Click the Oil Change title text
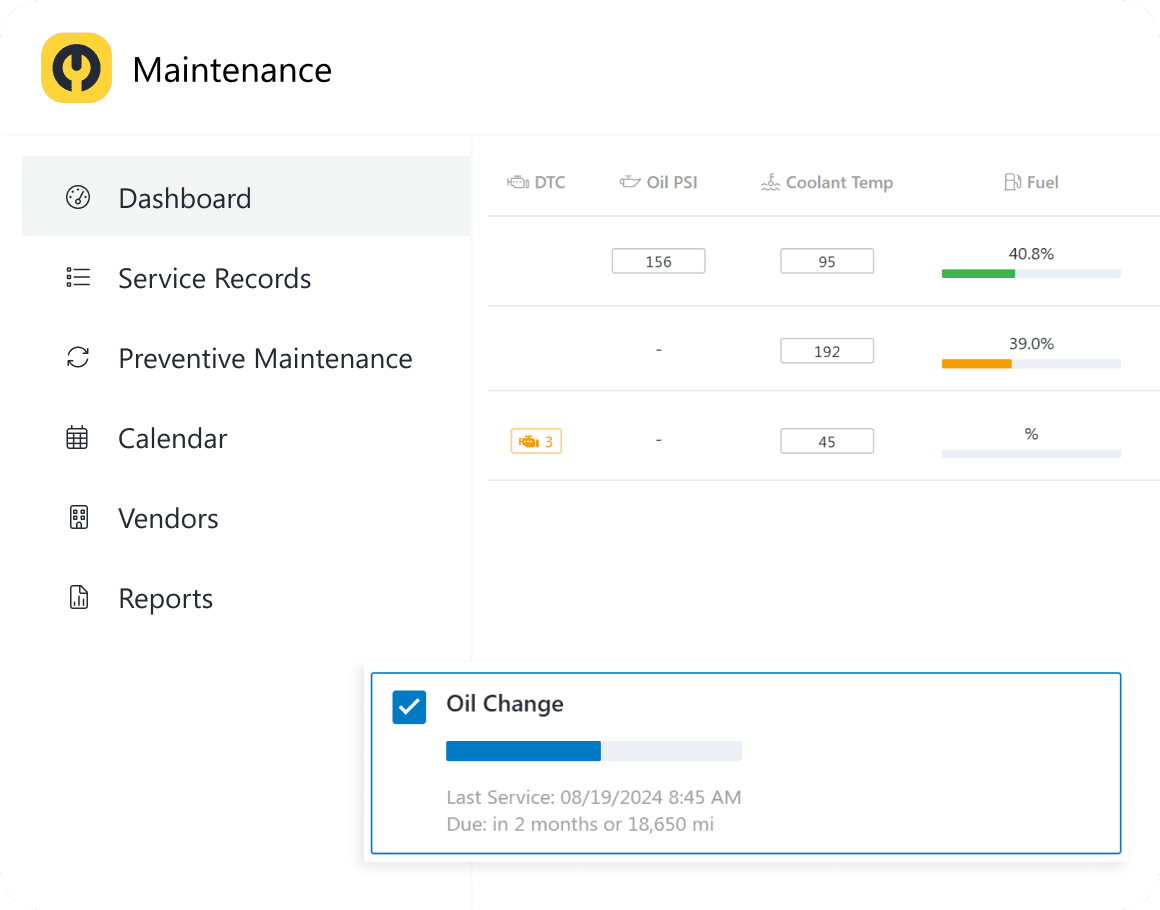Screen dimensions: 1160x910 (505, 703)
